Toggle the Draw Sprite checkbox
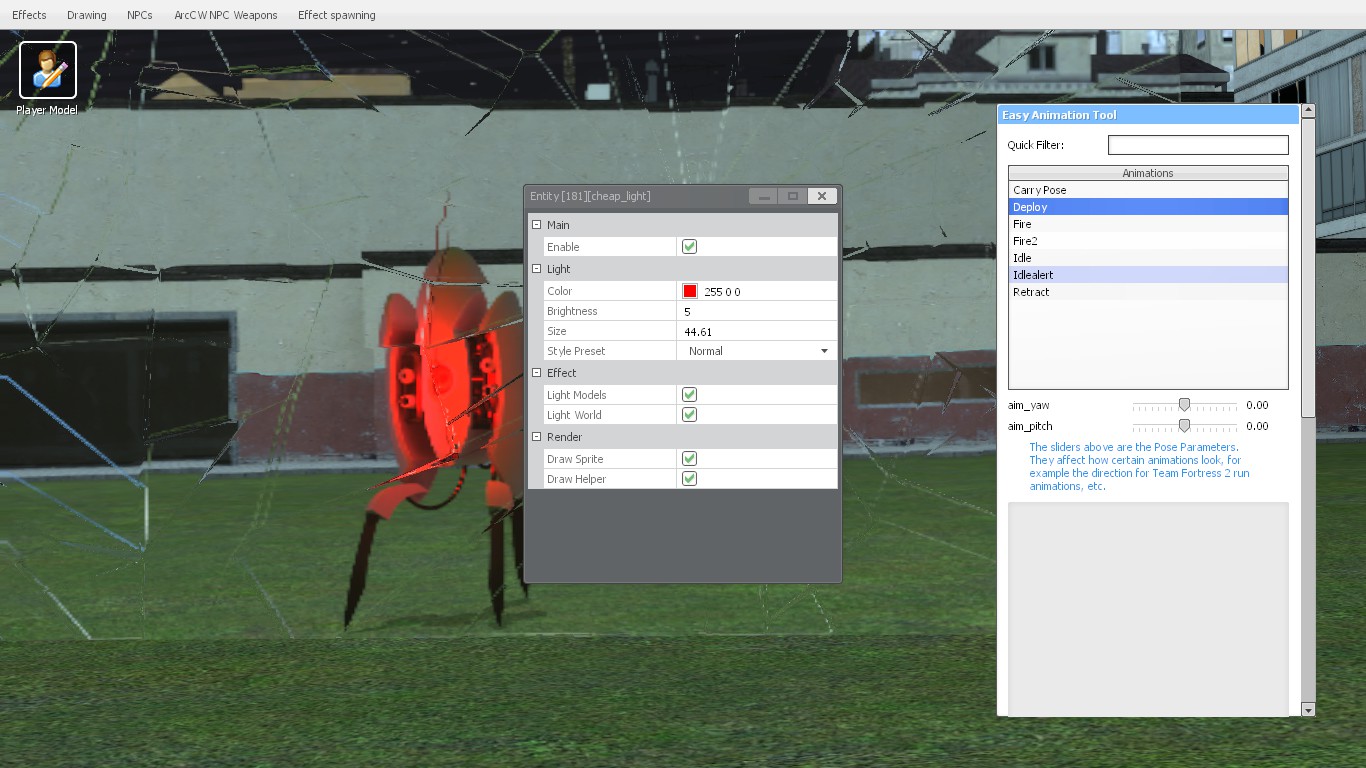 pyautogui.click(x=689, y=459)
